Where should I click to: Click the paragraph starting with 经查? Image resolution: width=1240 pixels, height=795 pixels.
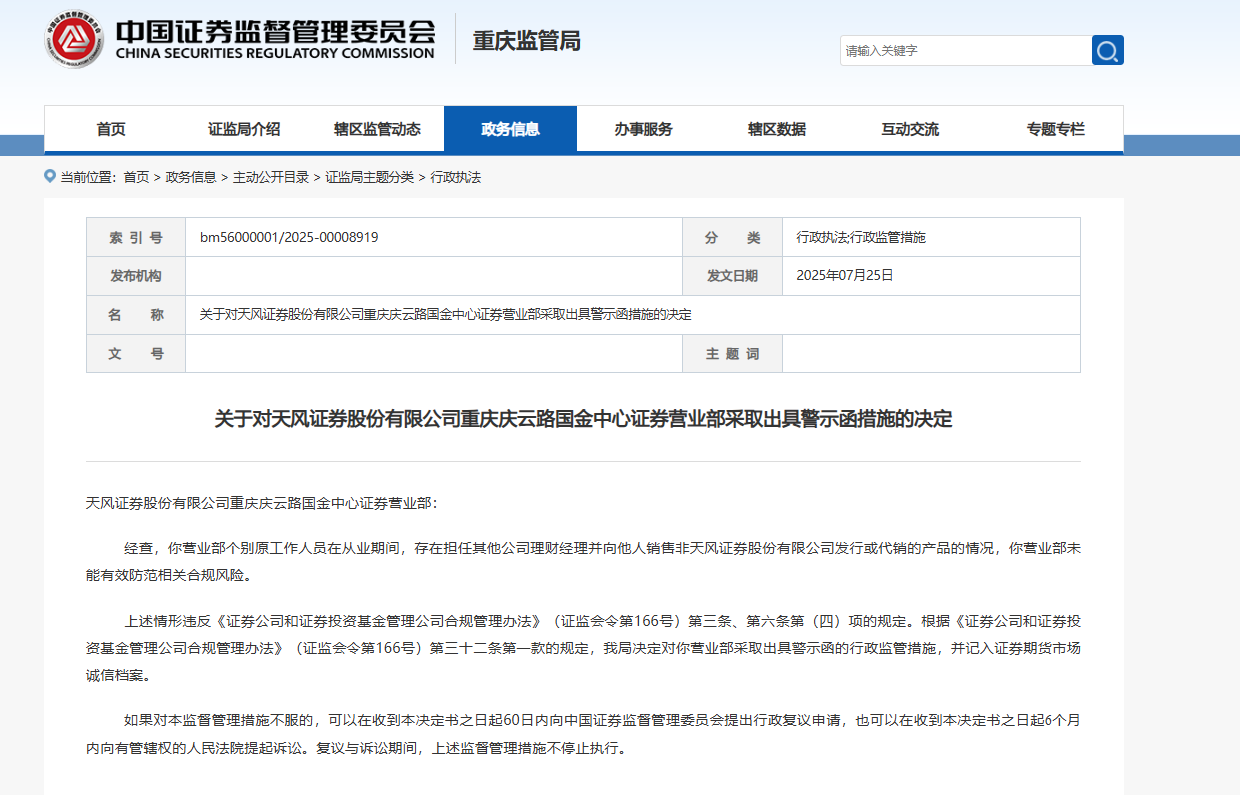tap(583, 562)
